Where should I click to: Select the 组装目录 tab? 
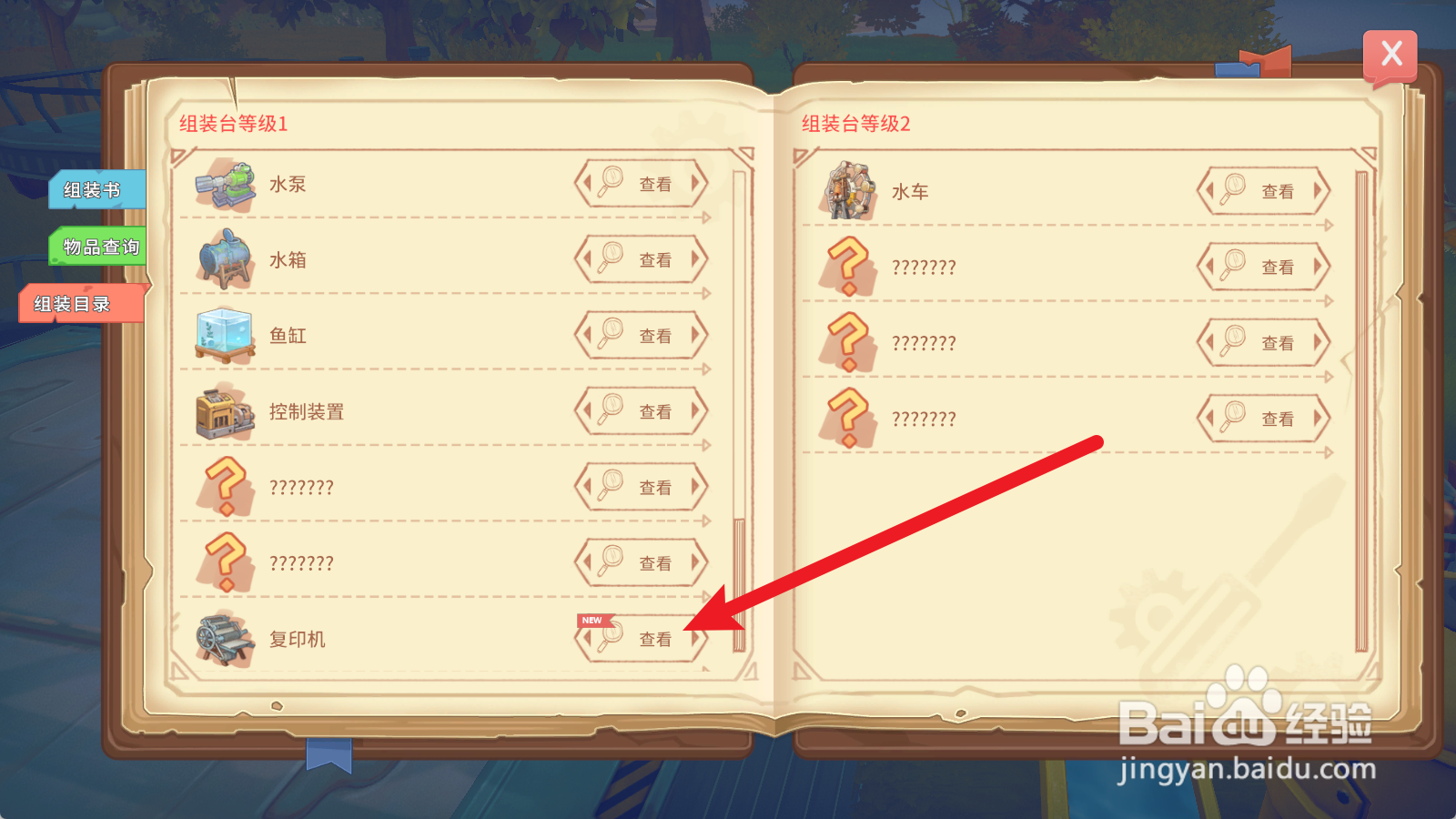coord(82,304)
